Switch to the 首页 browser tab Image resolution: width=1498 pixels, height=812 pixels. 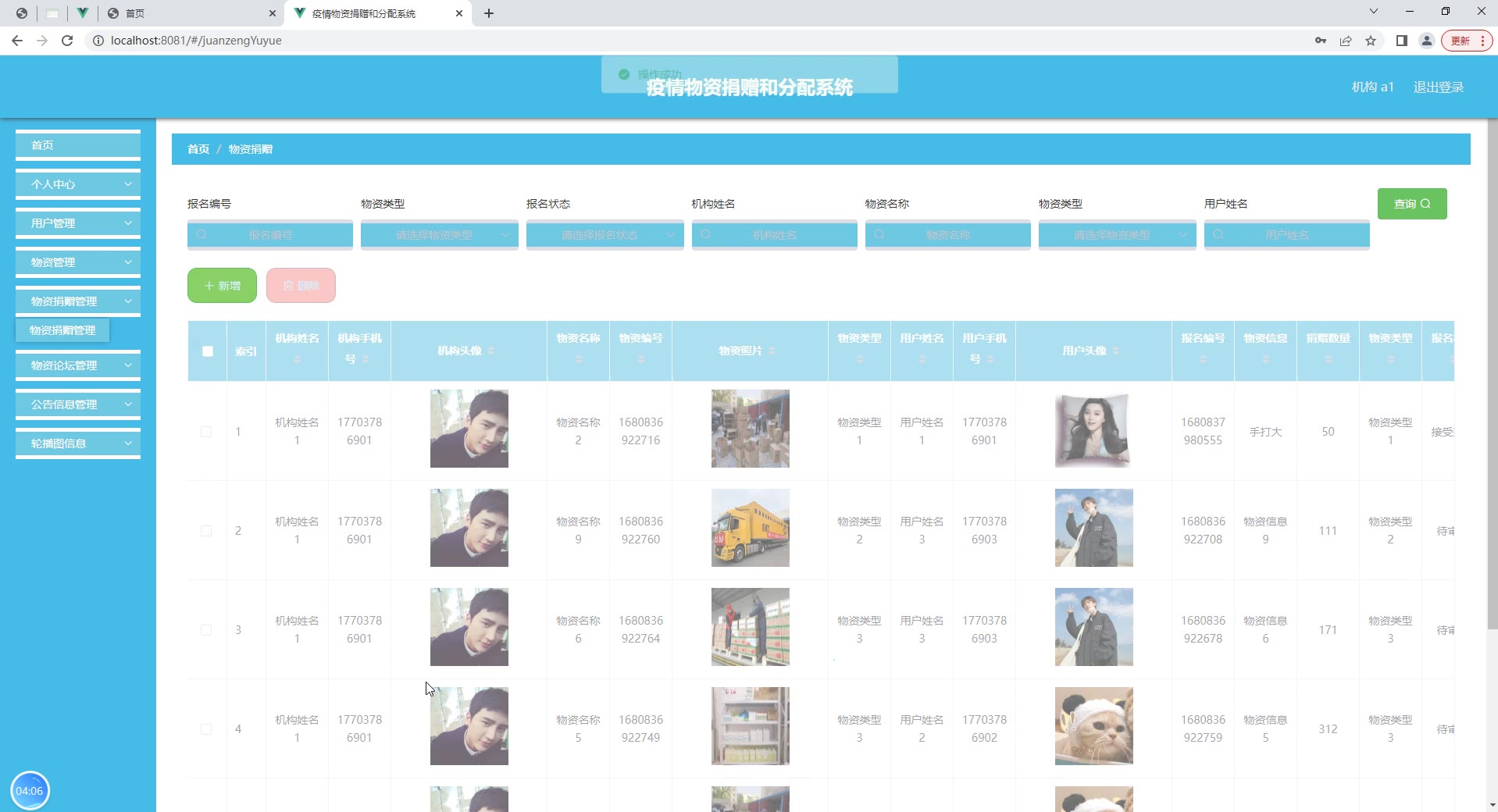[191, 13]
